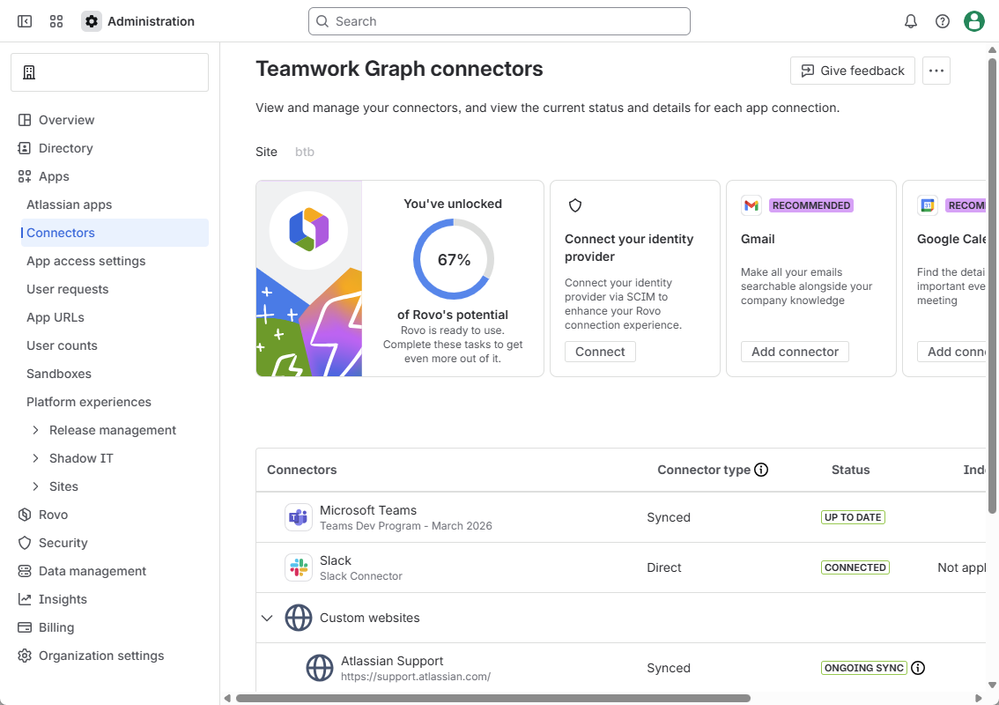Open Sandboxes
999x705 pixels.
pyautogui.click(x=59, y=373)
